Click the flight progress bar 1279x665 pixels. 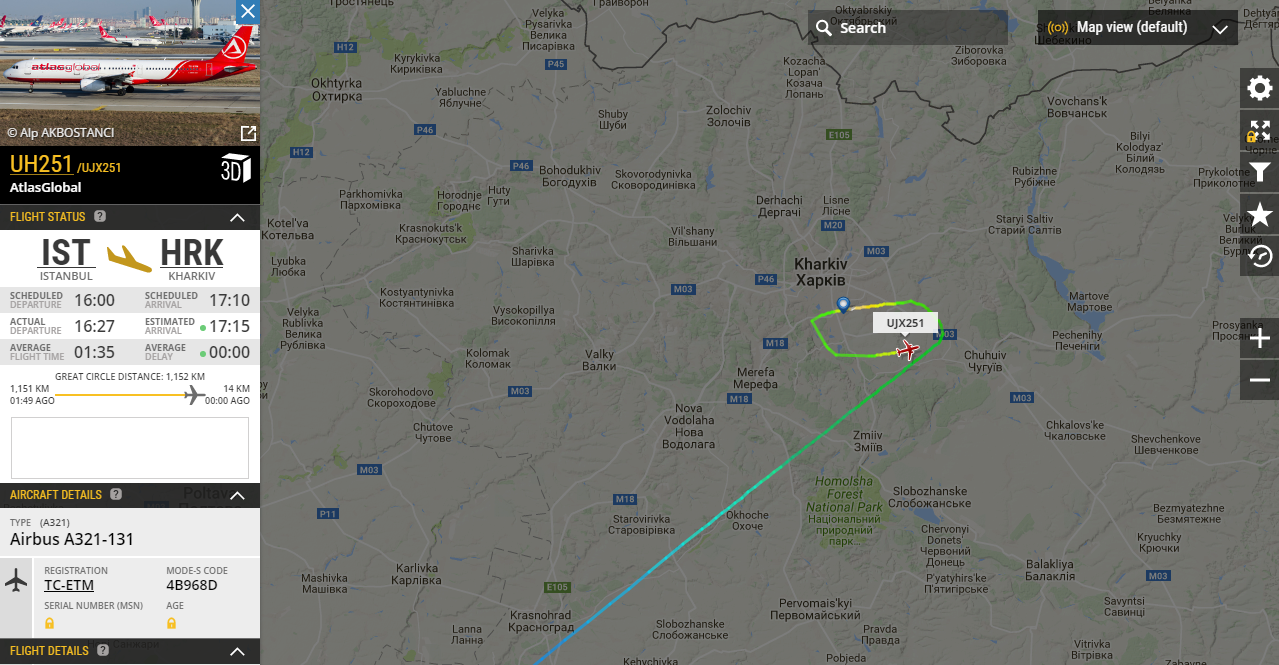pos(130,395)
